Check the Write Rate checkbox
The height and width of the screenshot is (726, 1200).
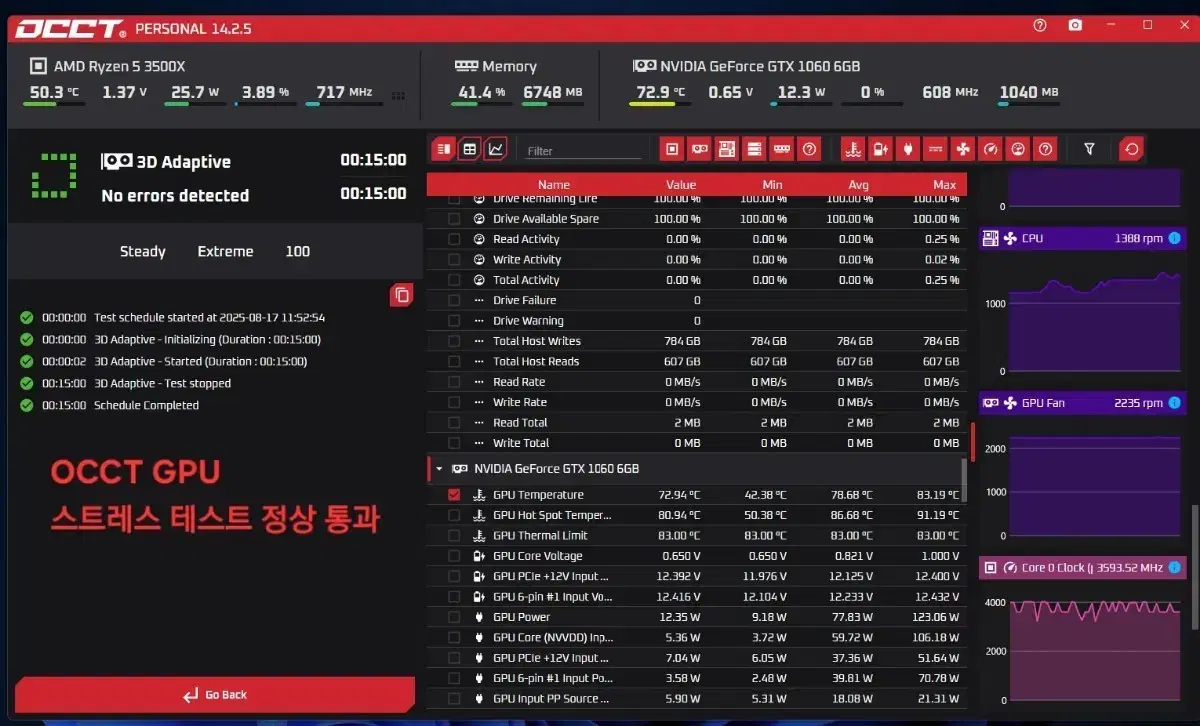(454, 402)
